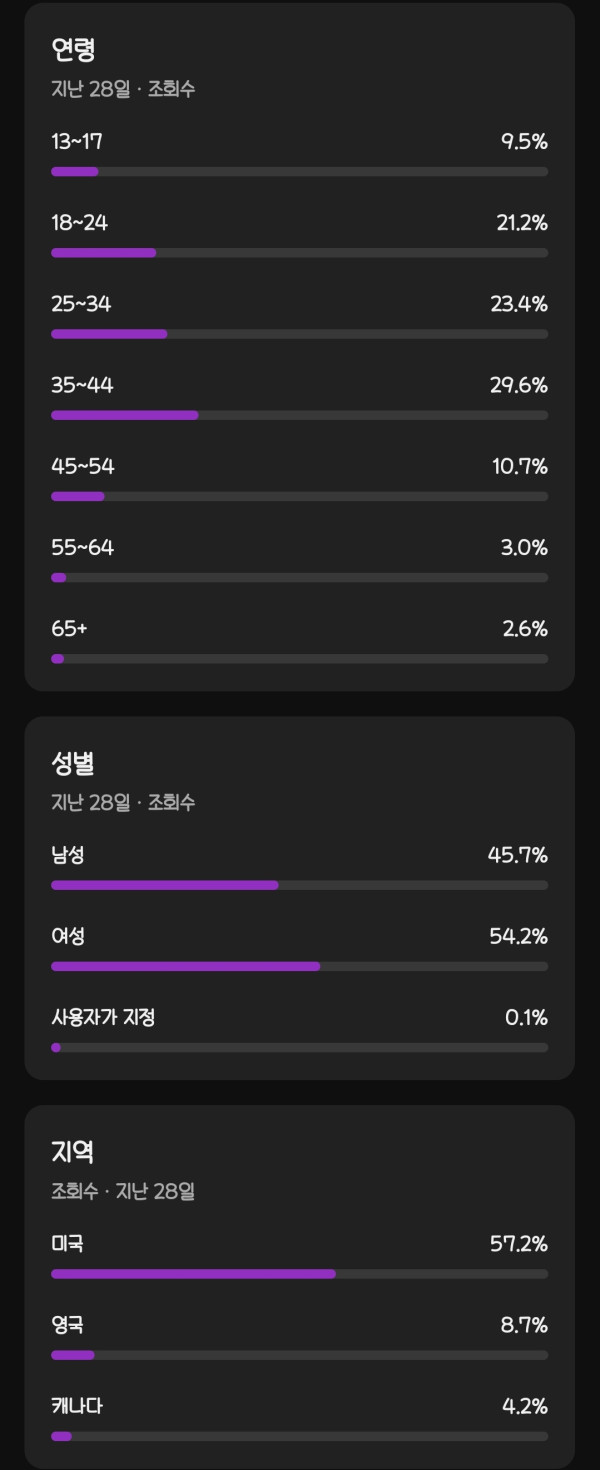
Task: Click the 0.1% value for 사용자가 지정
Action: click(526, 1018)
